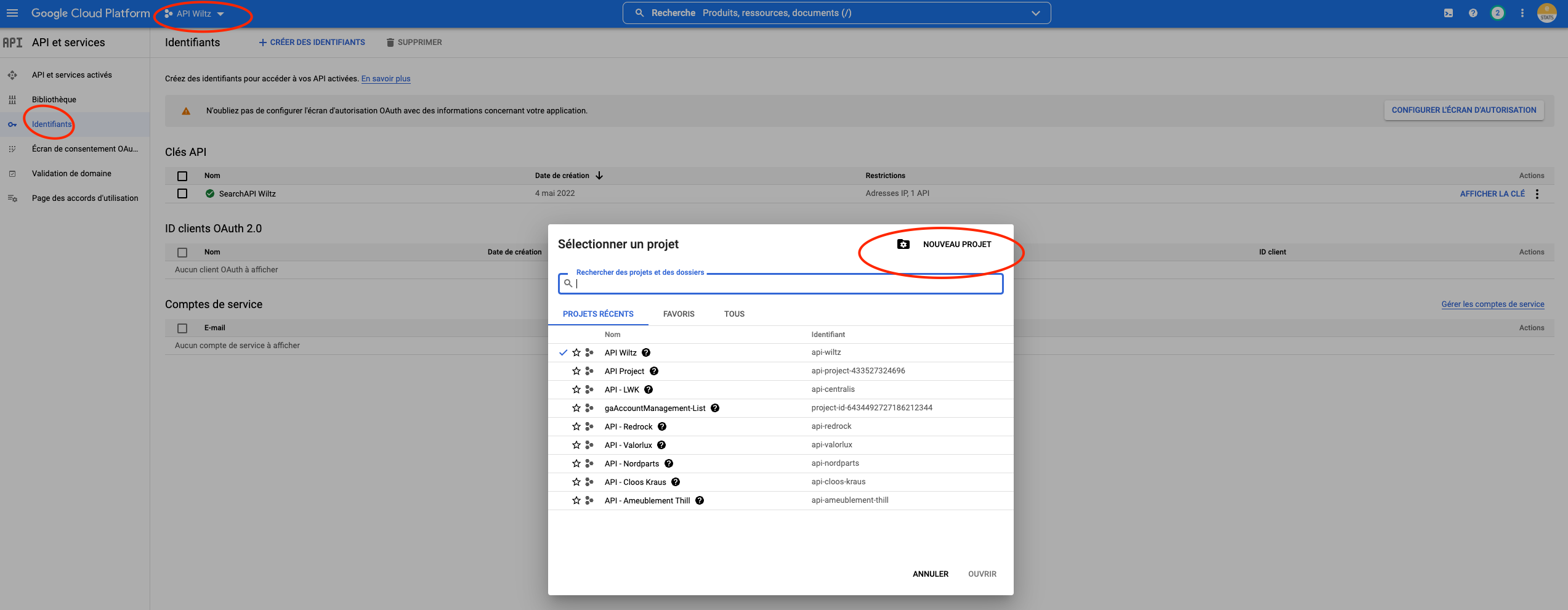
Task: Toggle select-all checkbox in OAuth clients table
Action: point(182,252)
